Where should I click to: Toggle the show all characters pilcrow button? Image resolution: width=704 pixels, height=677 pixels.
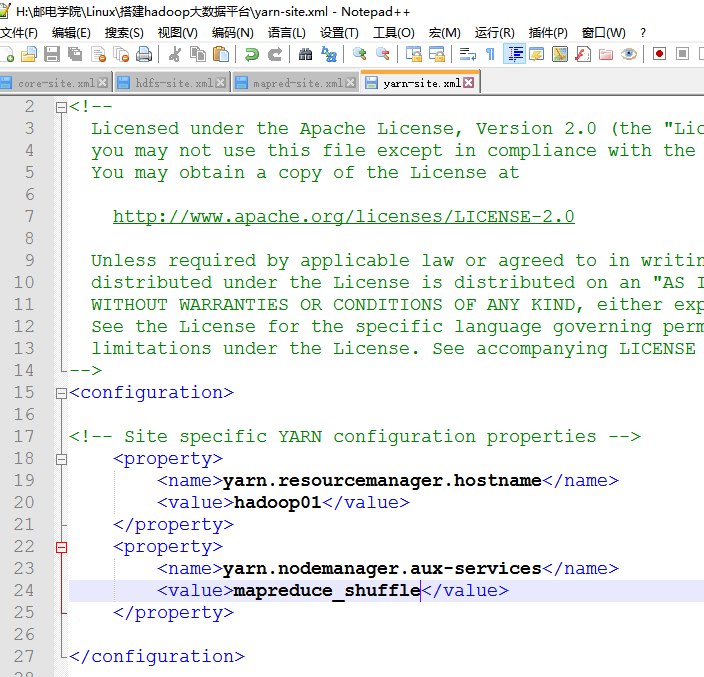[490, 54]
